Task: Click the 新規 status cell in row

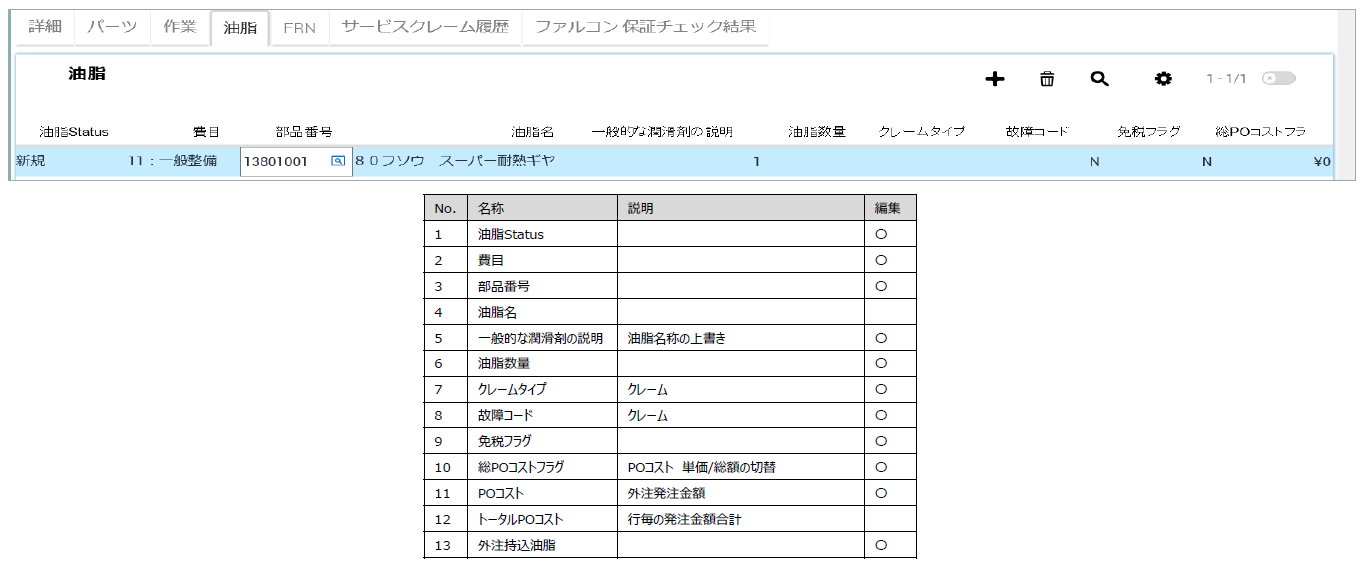Action: point(31,161)
